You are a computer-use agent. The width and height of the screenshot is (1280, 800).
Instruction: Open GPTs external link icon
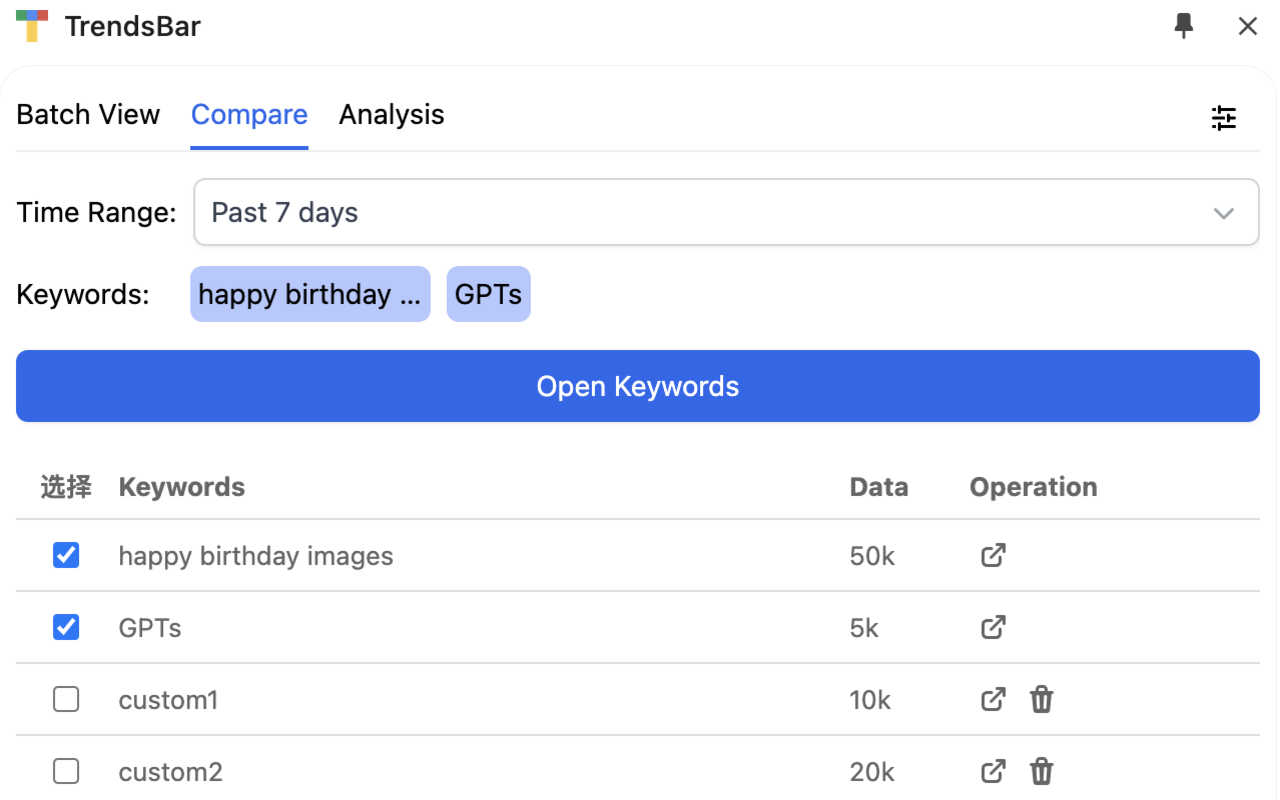(993, 627)
